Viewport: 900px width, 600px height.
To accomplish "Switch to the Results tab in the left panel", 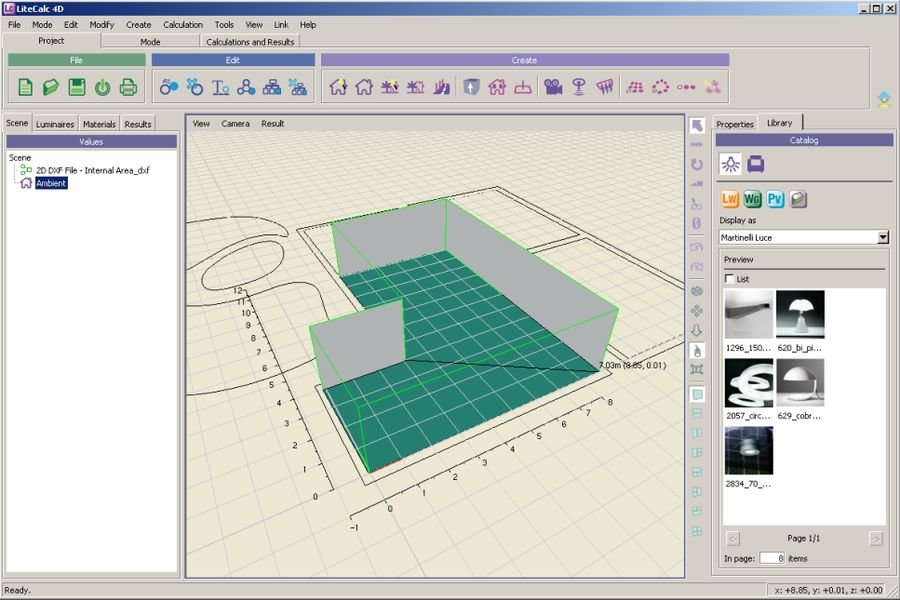I will (x=138, y=124).
